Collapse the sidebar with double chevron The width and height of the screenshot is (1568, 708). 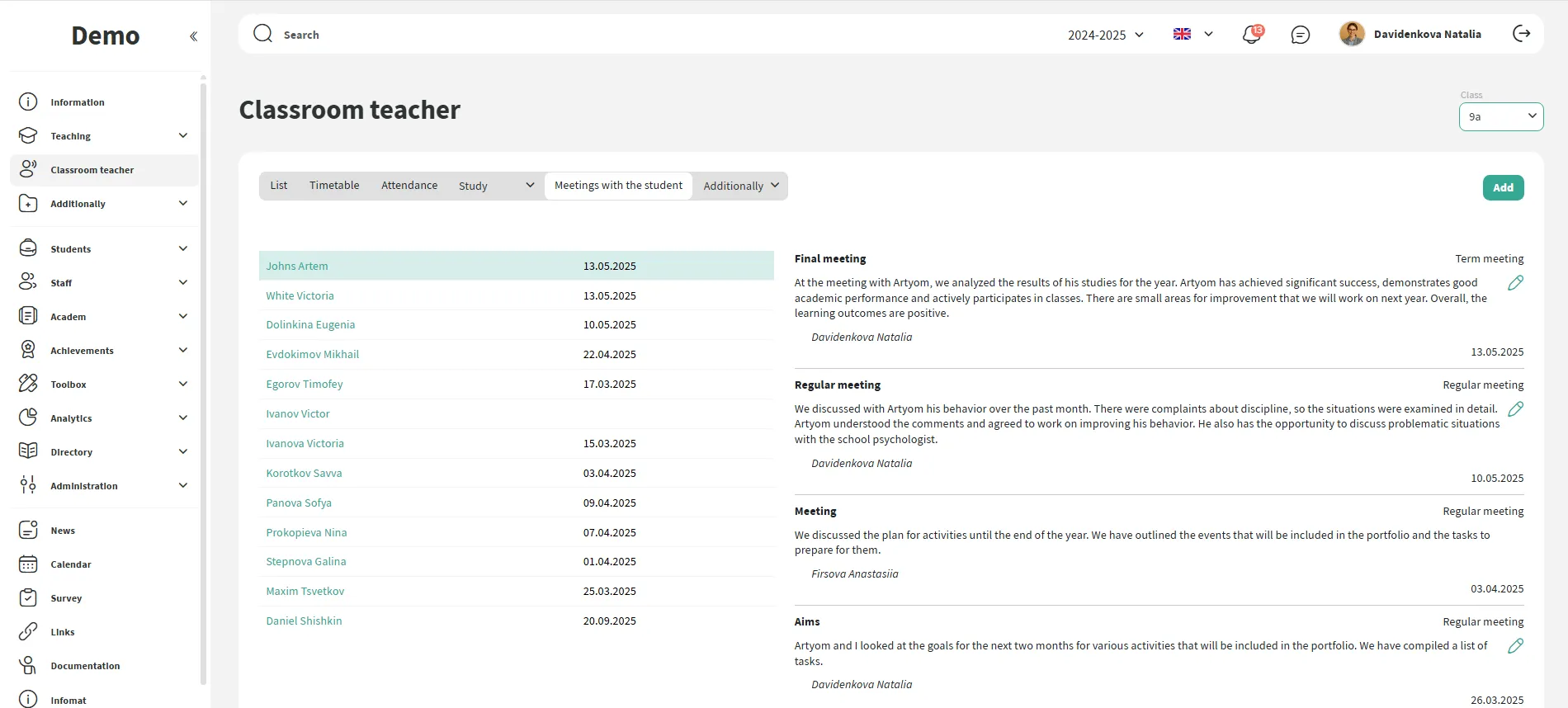point(193,36)
